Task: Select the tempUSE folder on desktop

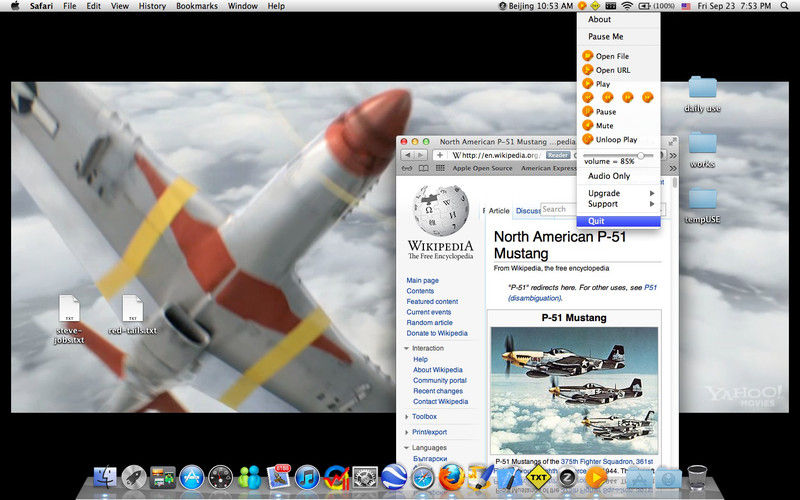Action: (703, 206)
